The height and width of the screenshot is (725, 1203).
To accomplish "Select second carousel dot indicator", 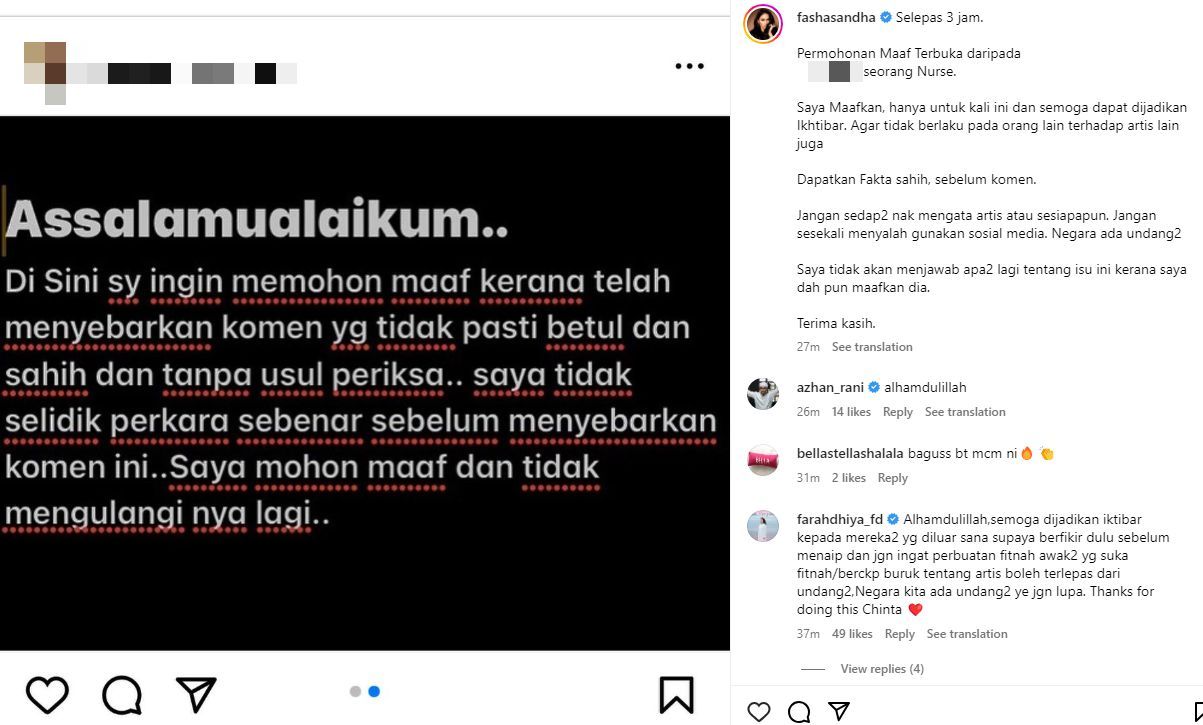I will [374, 691].
